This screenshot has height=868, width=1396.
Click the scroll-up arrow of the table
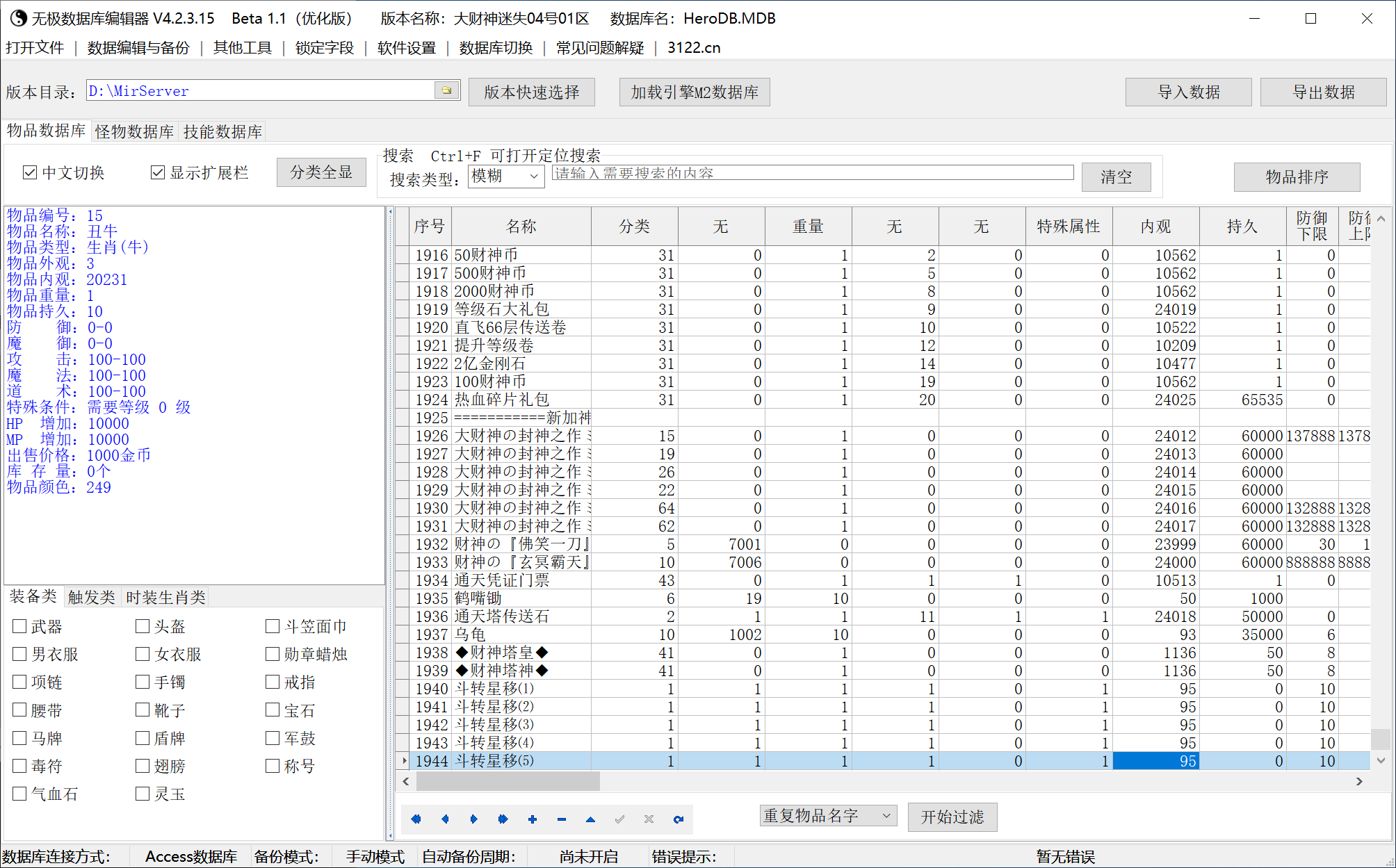1381,219
